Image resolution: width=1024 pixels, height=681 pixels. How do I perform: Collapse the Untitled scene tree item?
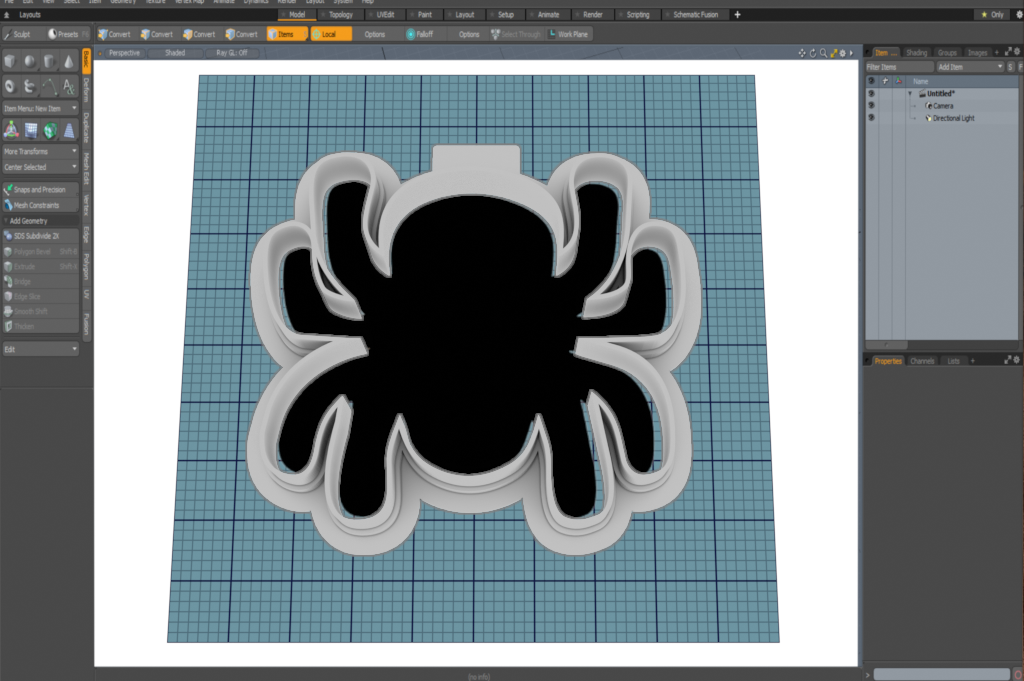(909, 93)
